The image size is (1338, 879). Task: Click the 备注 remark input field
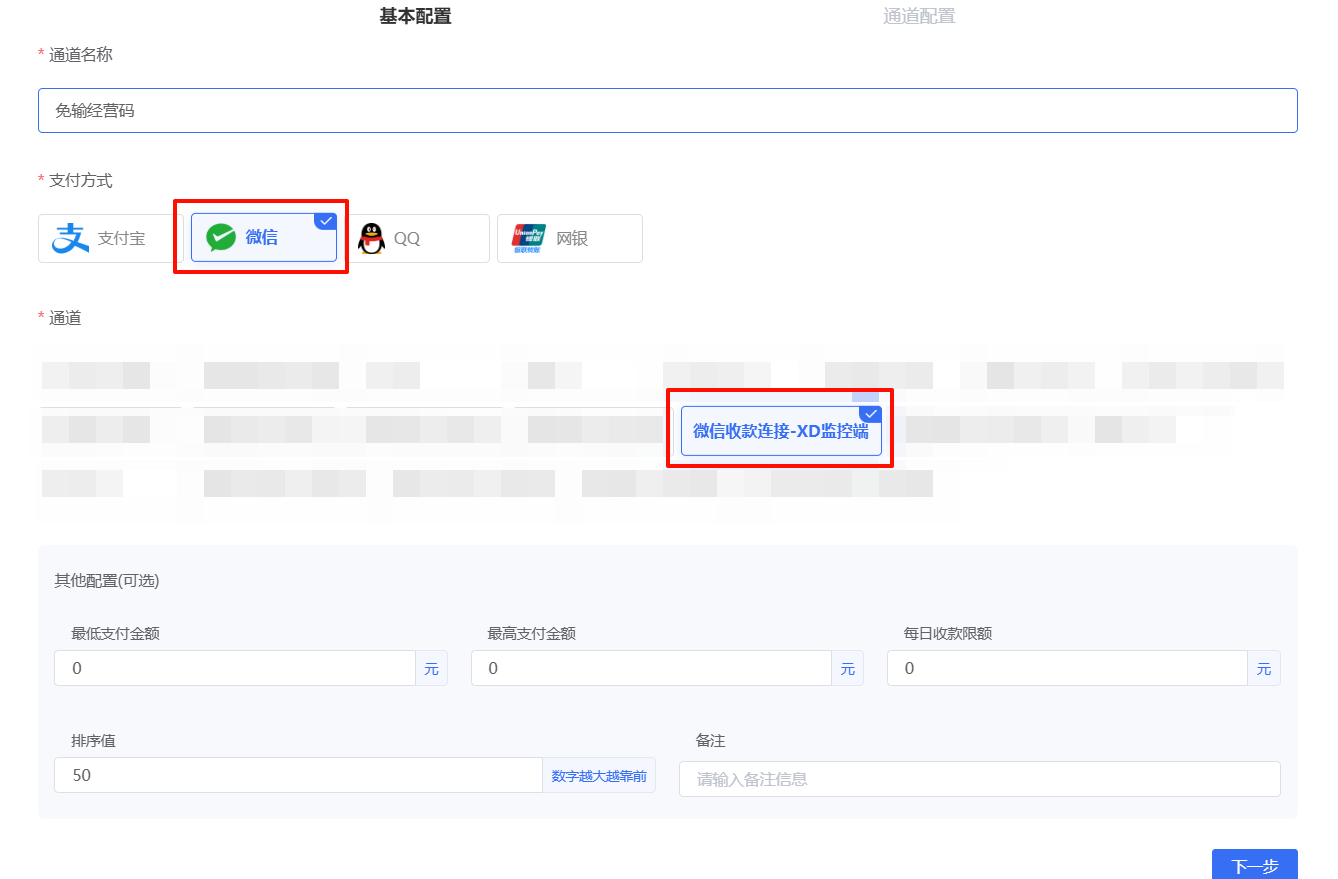pyautogui.click(x=979, y=778)
